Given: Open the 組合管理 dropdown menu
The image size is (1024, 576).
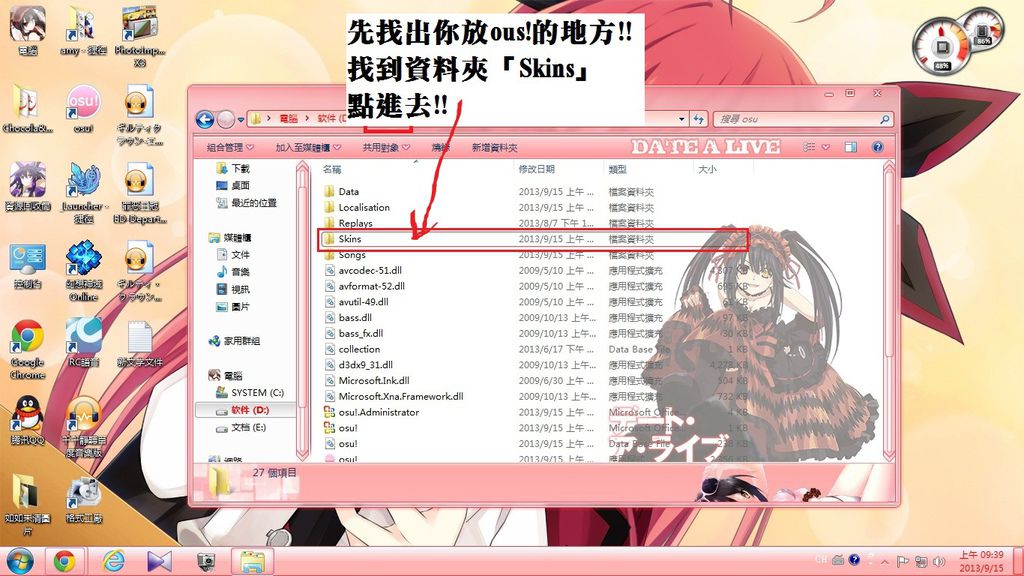Looking at the screenshot, I should 230,148.
